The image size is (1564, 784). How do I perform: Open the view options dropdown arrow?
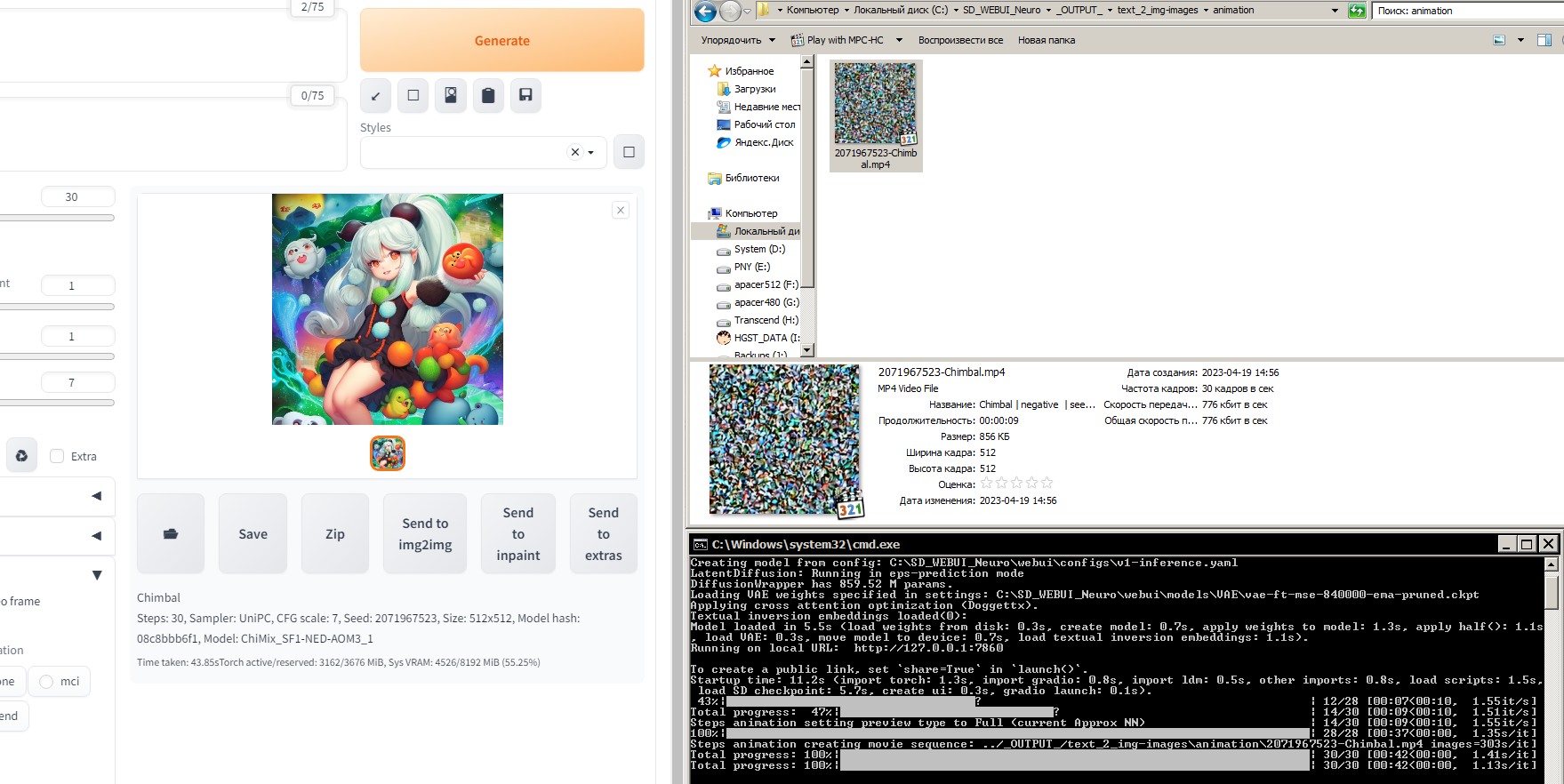1520,40
